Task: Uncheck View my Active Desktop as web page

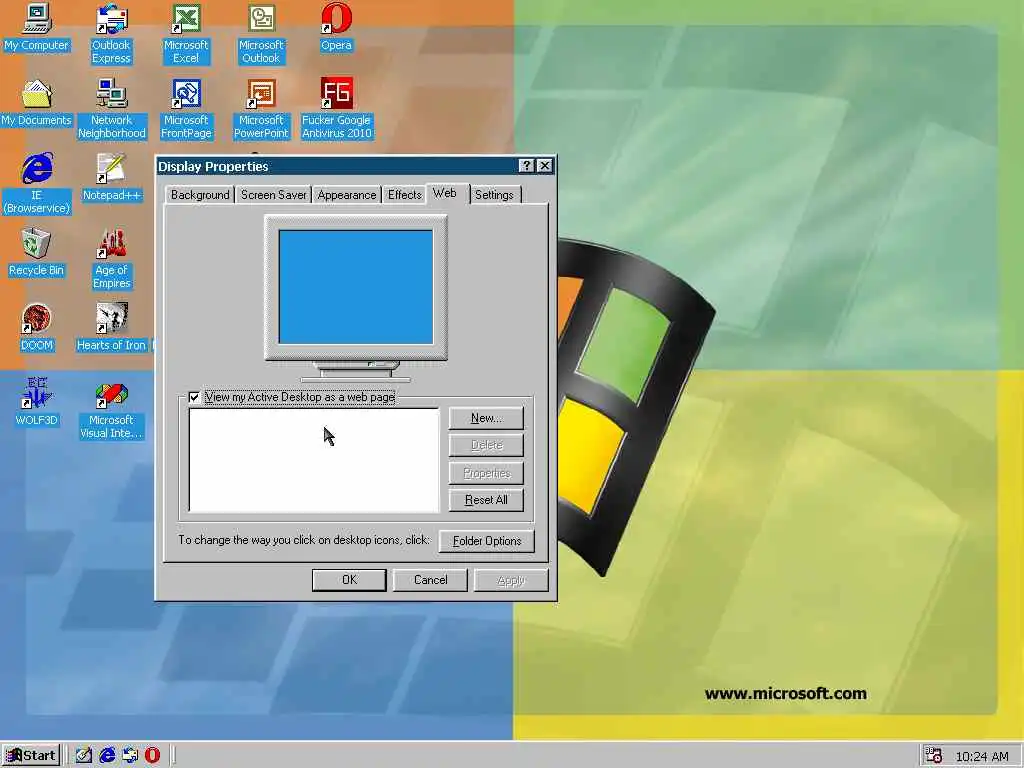Action: pos(194,397)
